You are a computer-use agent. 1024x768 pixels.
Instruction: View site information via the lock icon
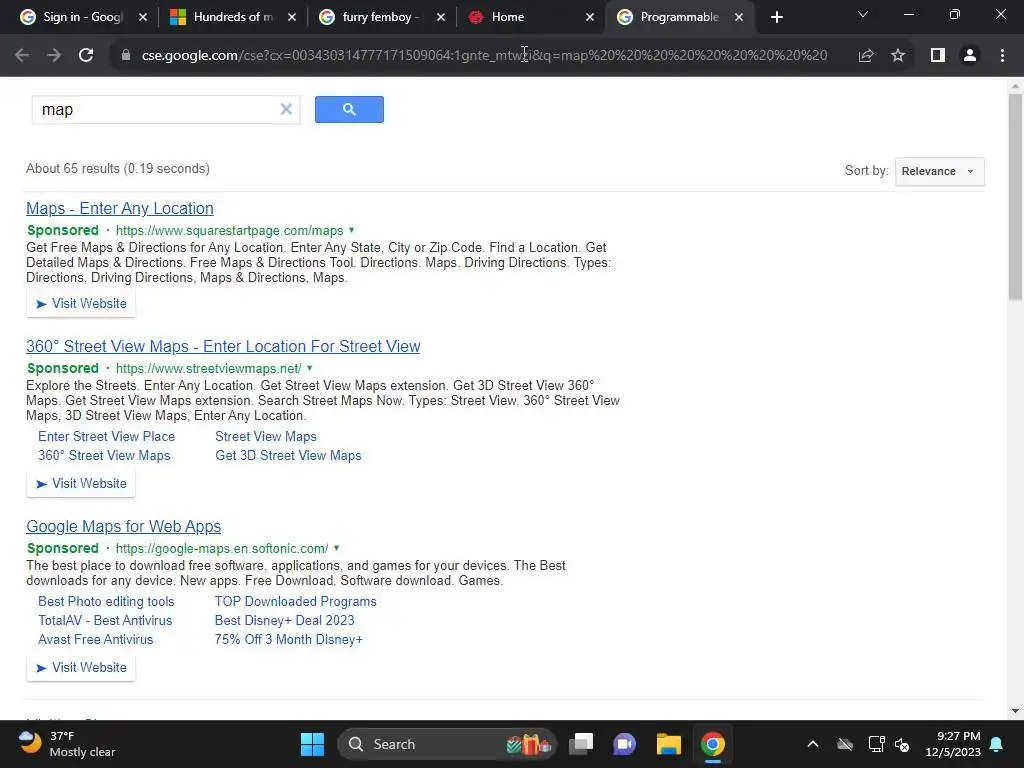coord(126,56)
